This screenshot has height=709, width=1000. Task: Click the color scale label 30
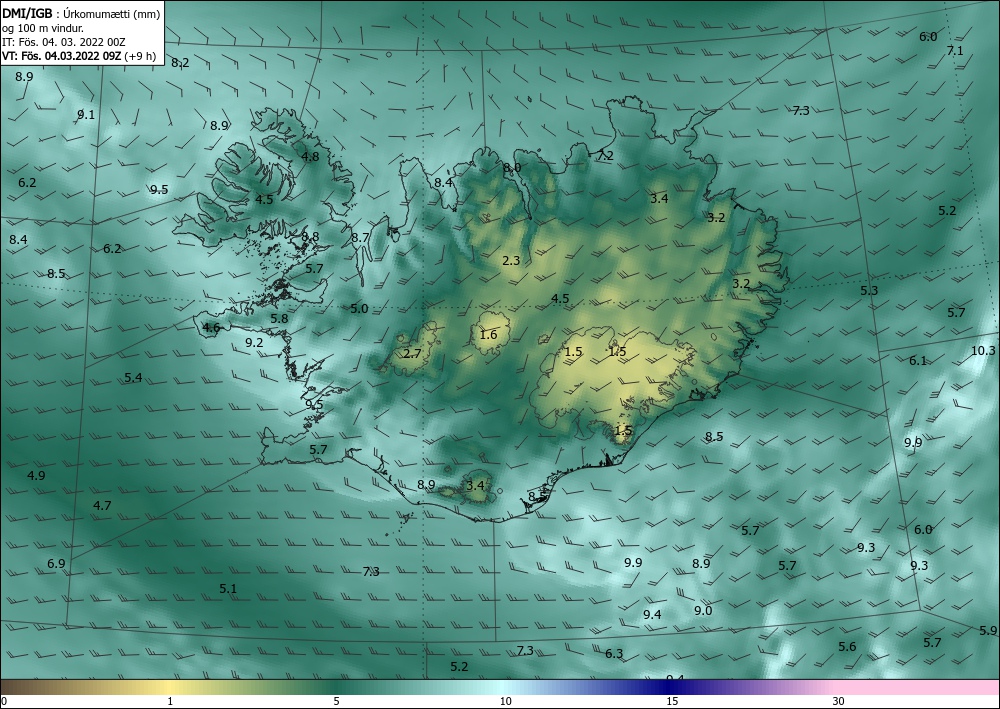tap(839, 701)
